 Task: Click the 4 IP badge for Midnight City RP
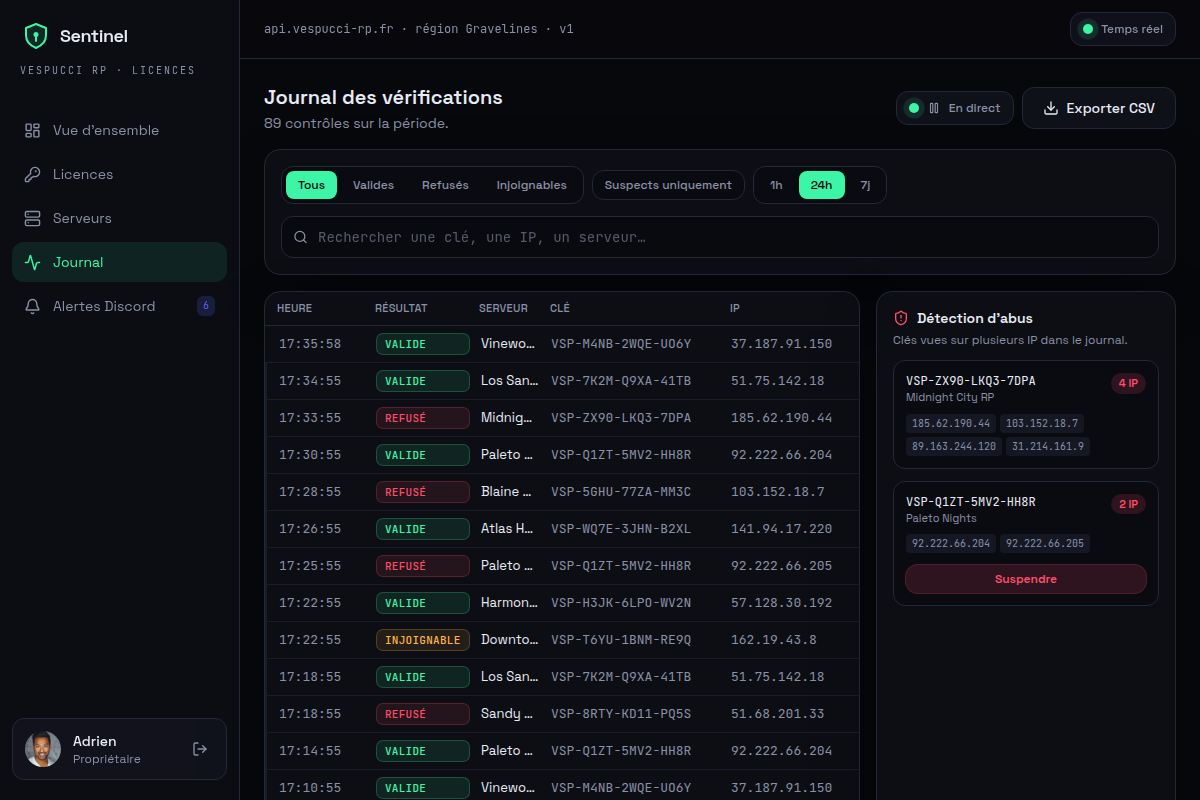click(x=1128, y=383)
